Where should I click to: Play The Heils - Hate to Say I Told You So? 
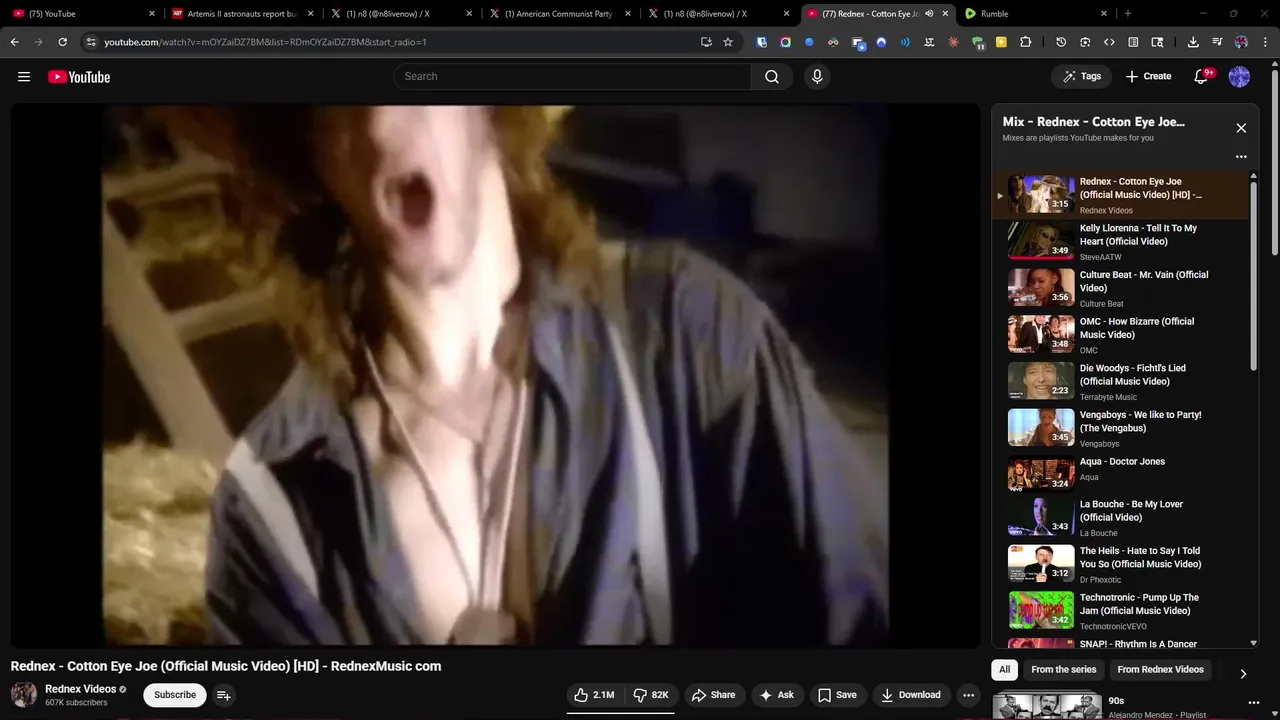coord(1120,565)
